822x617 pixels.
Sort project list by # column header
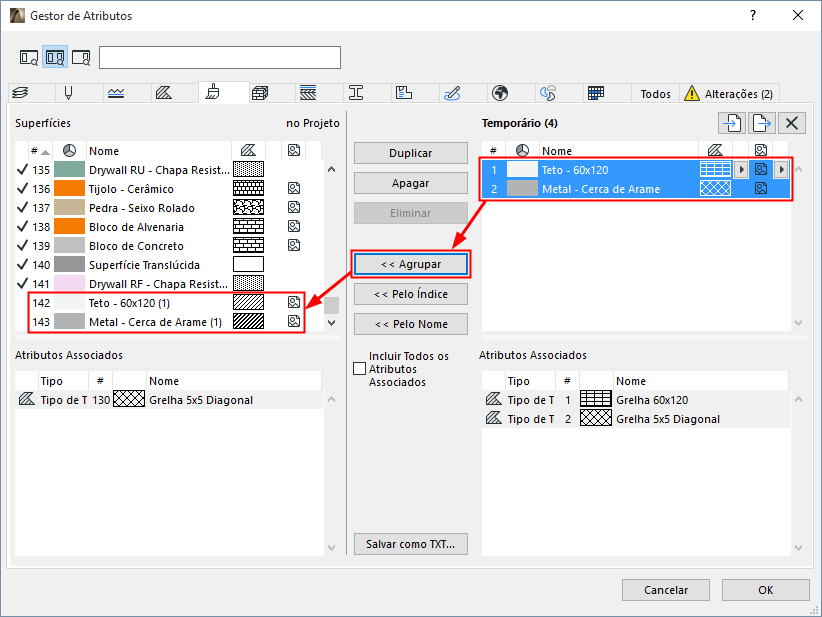point(39,151)
